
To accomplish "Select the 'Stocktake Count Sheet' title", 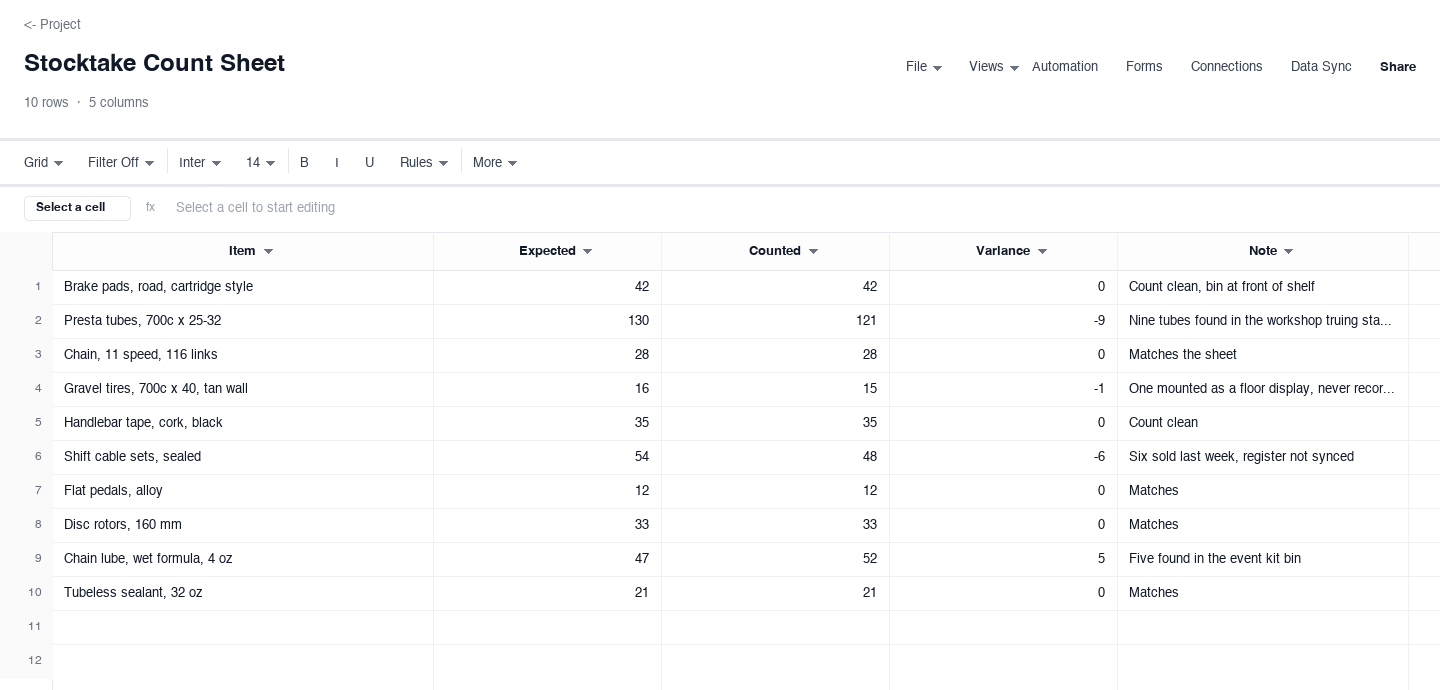I will pyautogui.click(x=154, y=63).
